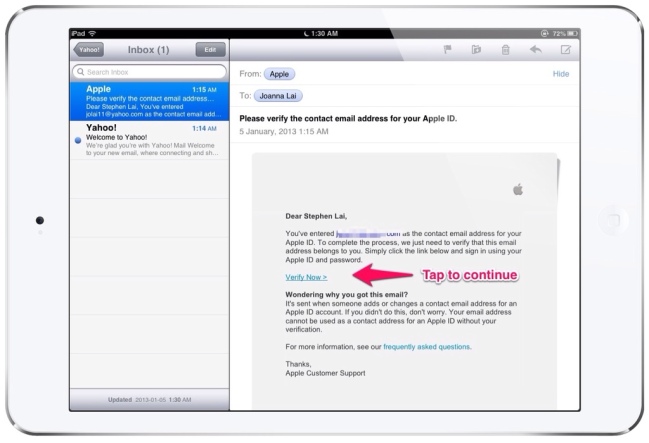This screenshot has height=443, width=649.
Task: Tap the Updated timestamp in the footer
Action: coord(149,400)
